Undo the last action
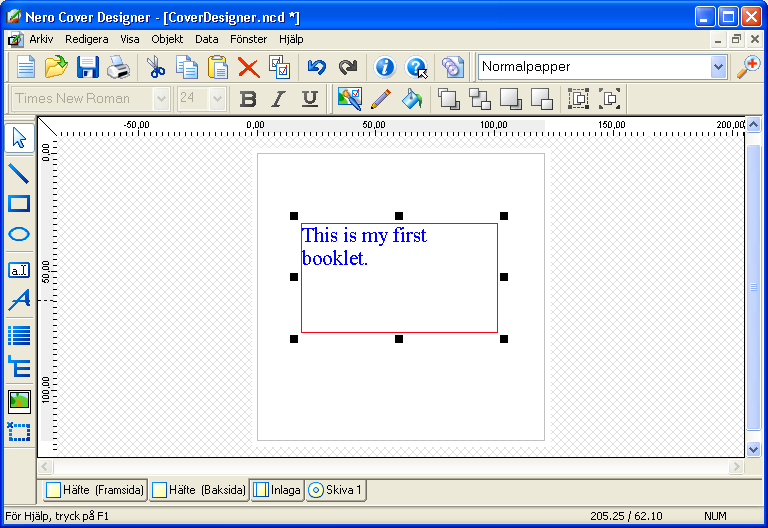This screenshot has height=528, width=768. click(316, 67)
